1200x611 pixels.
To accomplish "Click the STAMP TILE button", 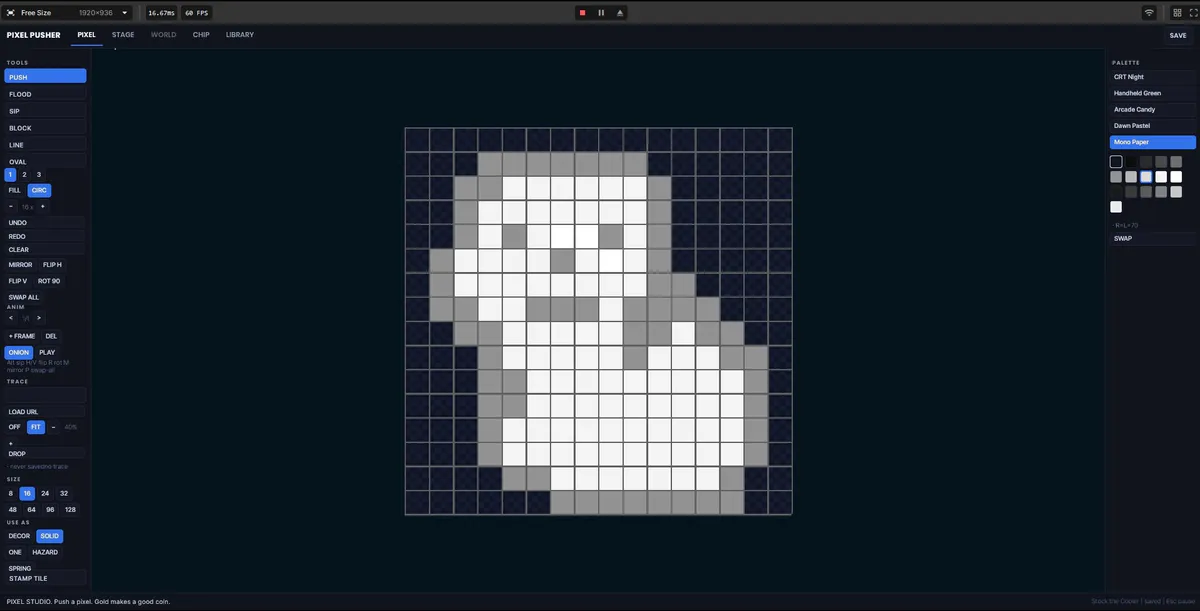I will click(x=45, y=578).
